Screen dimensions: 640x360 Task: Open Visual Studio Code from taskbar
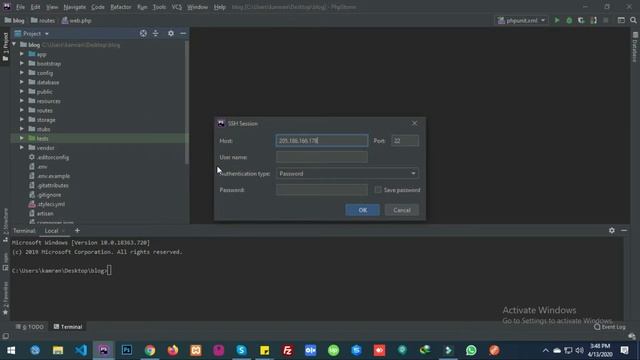point(81,350)
